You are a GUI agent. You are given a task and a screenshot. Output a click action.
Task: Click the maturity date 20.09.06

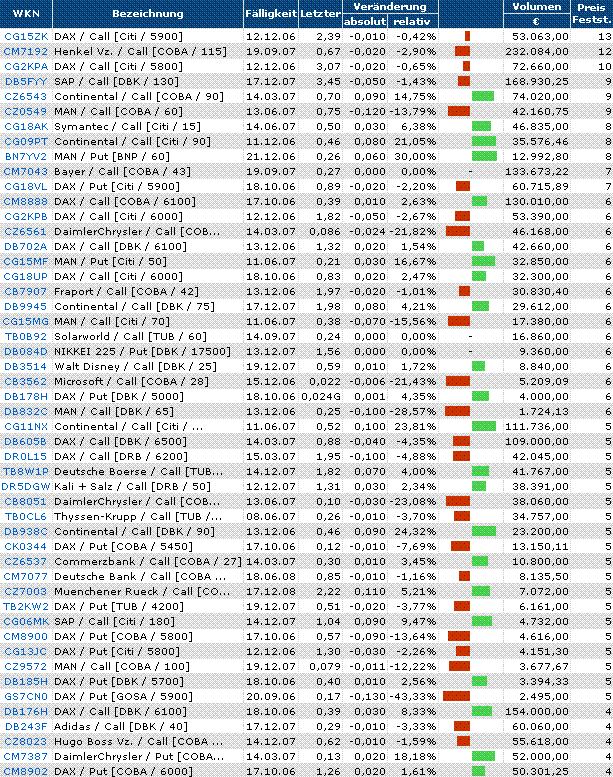click(x=271, y=696)
